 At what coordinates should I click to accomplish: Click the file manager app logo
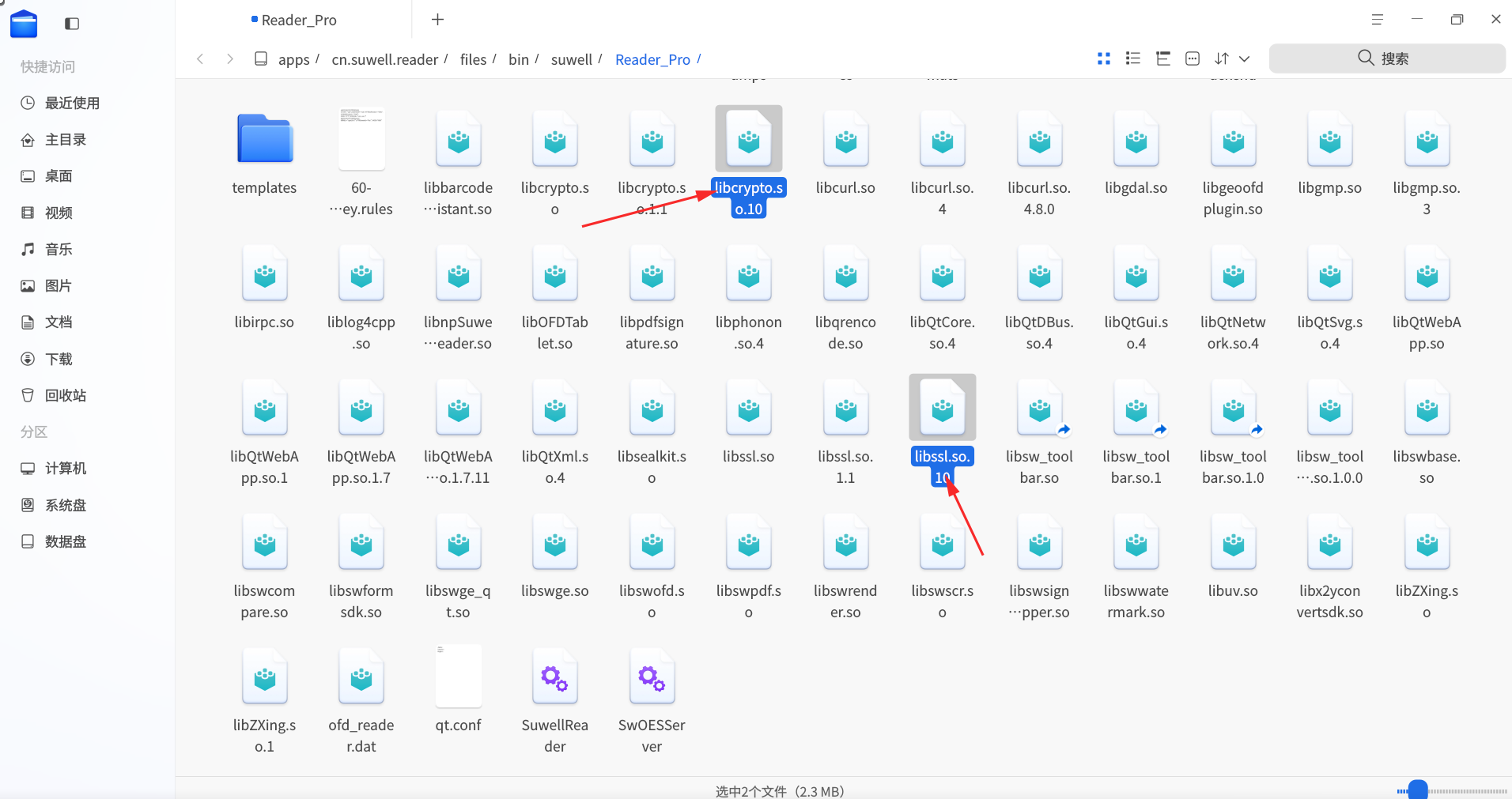click(24, 24)
